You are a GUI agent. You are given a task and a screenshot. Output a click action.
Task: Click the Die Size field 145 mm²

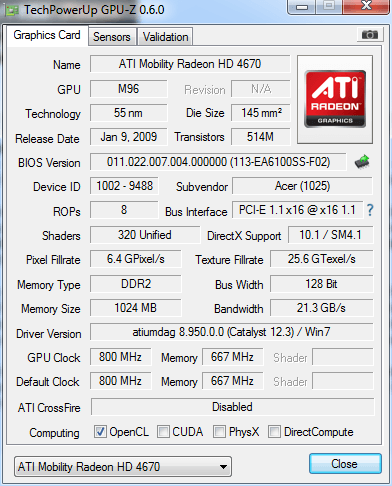point(261,113)
